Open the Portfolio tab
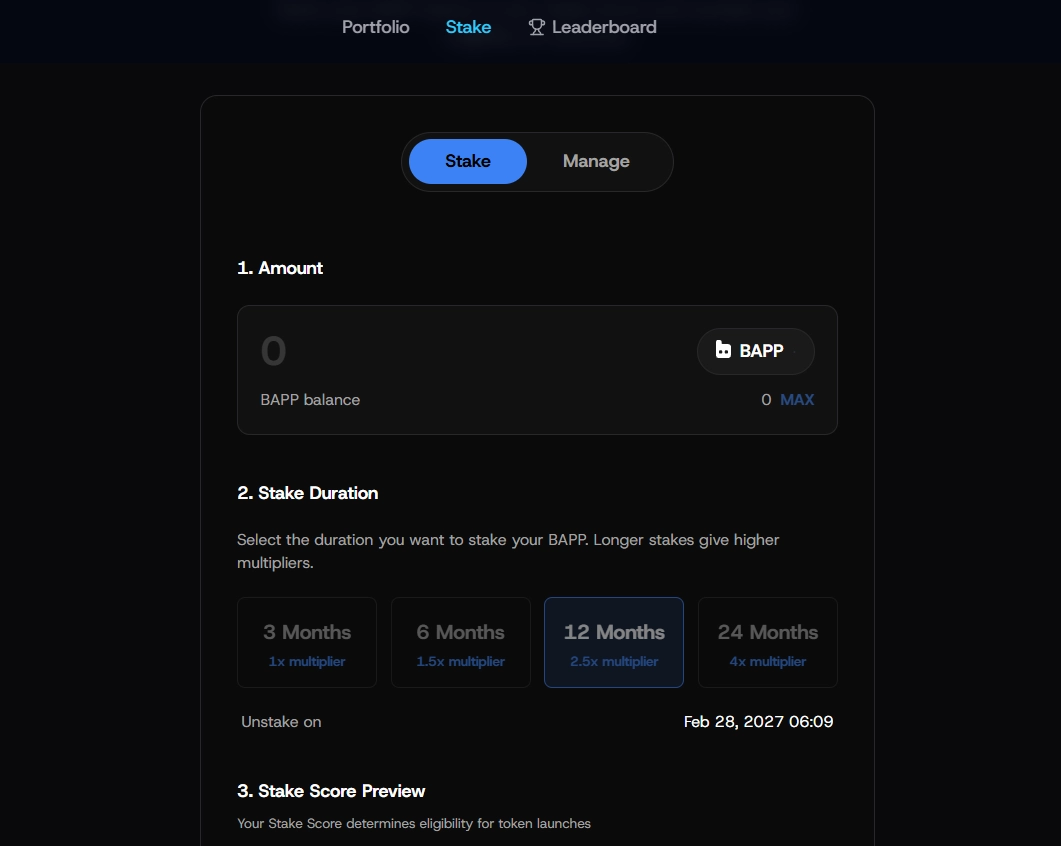Screen dimensions: 1061x846 (x=376, y=27)
